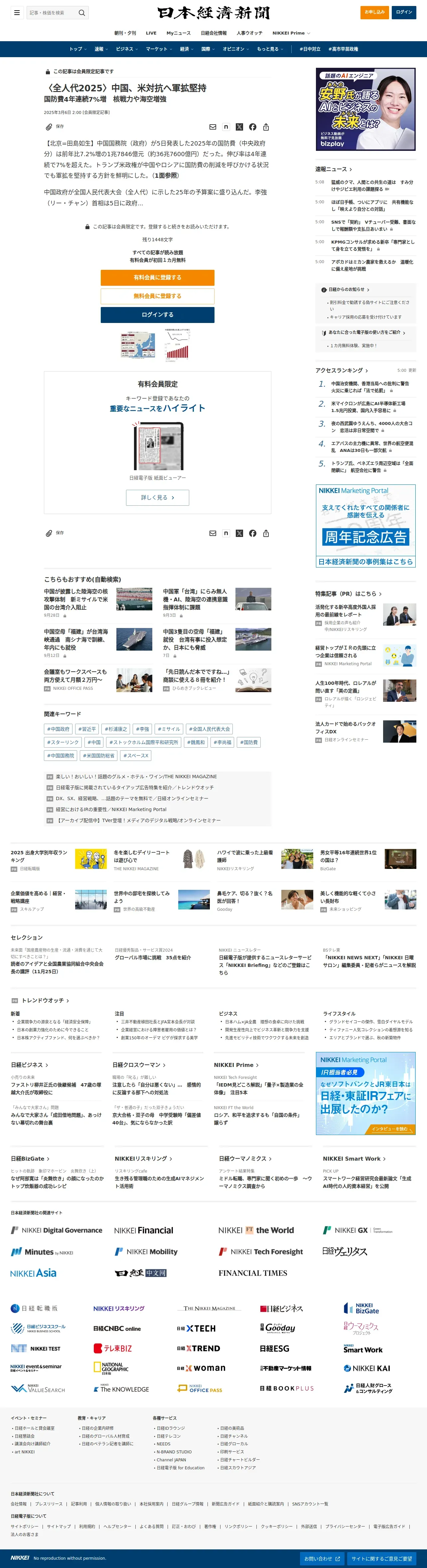427x1568 pixels.
Task: Share the article by mail icon under the headline
Action: (x=213, y=127)
